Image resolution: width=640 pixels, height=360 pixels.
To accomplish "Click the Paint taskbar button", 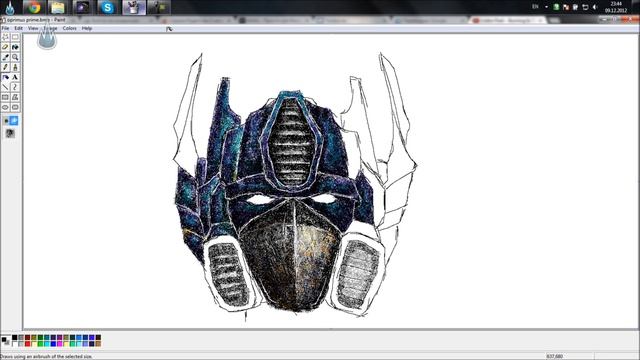I will coord(134,7).
